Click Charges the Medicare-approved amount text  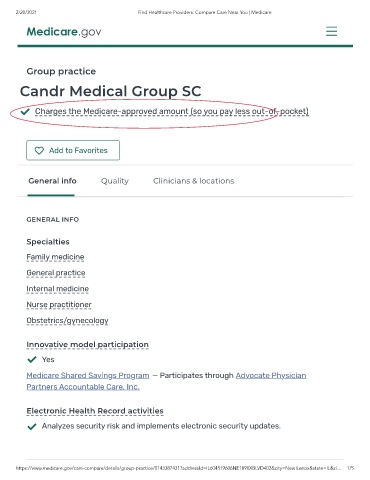click(172, 111)
